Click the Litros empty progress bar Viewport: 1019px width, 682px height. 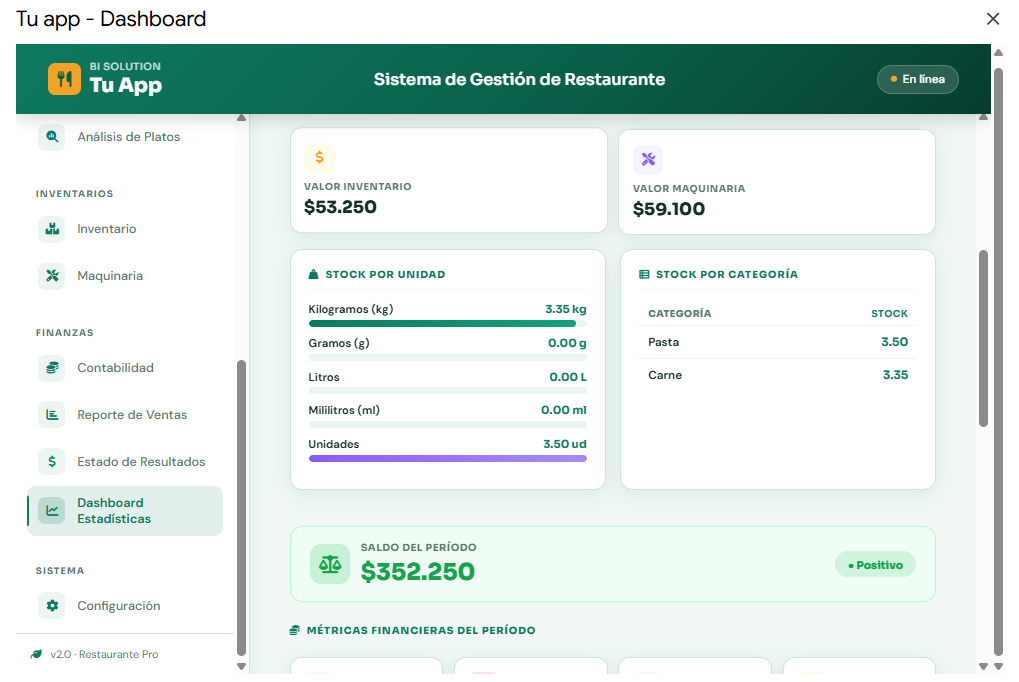tap(448, 391)
